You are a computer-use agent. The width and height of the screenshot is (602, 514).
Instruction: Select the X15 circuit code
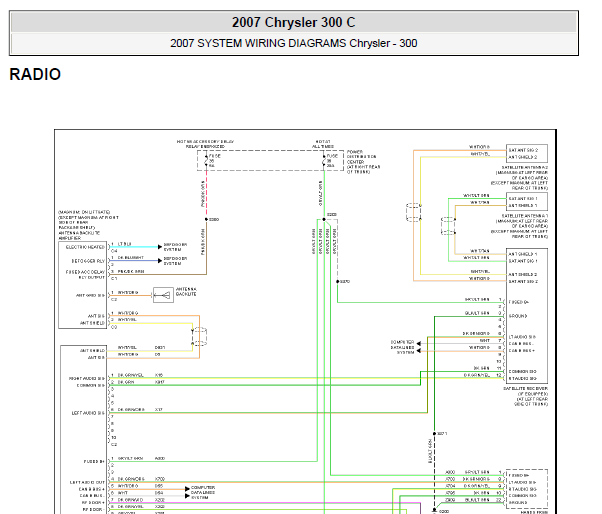[159, 375]
